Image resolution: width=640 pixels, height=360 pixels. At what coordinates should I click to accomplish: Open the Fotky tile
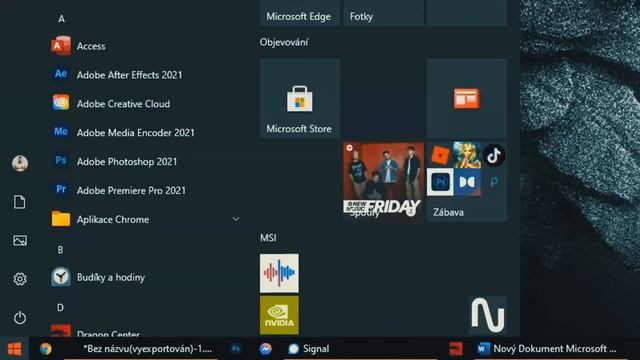point(383,13)
